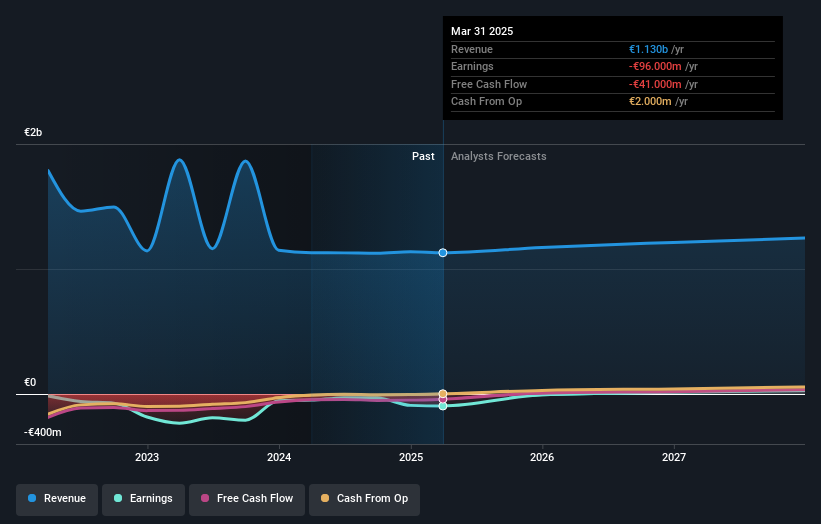This screenshot has width=821, height=524.
Task: Click the teal Earnings data point marker
Action: pos(443,406)
